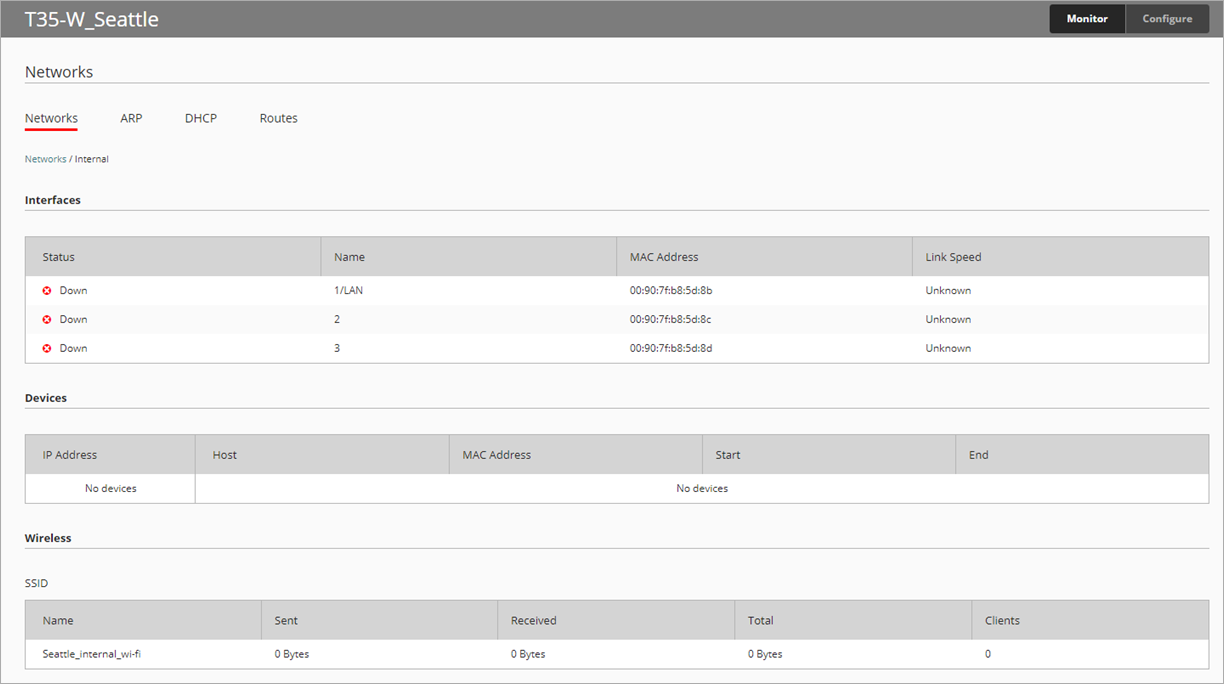Click the Sent column header in SSID table

[x=286, y=621]
